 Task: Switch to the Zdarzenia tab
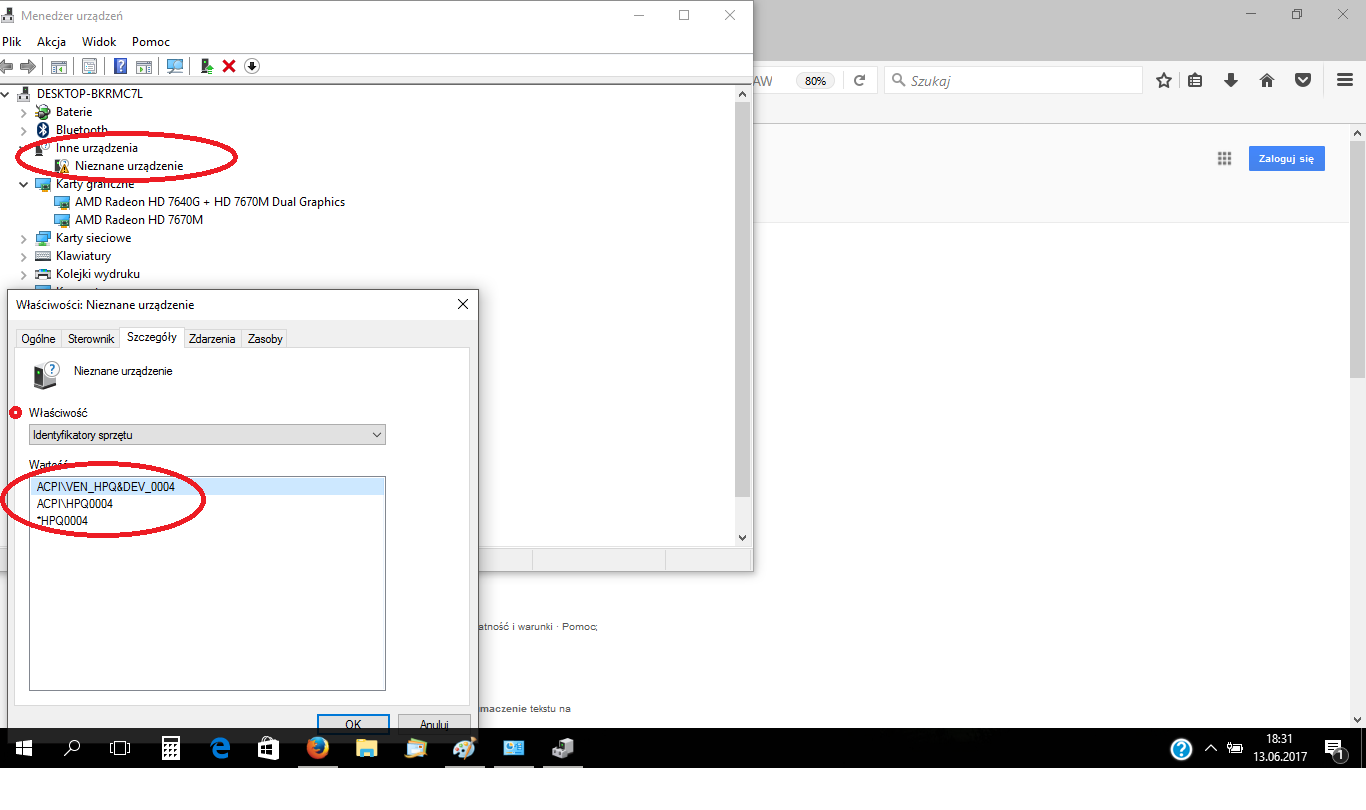click(x=212, y=339)
